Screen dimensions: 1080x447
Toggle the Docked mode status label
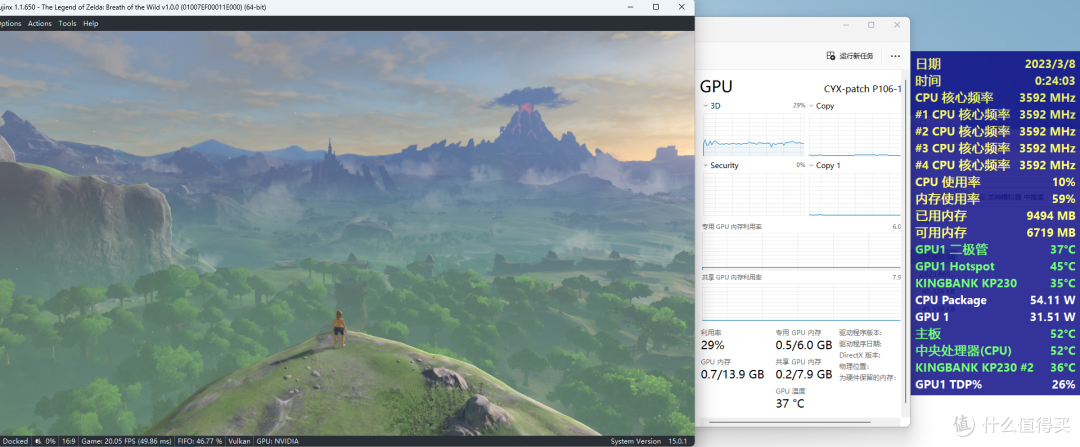click(x=15, y=440)
